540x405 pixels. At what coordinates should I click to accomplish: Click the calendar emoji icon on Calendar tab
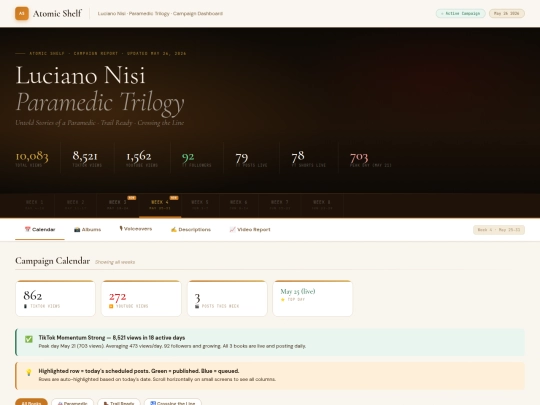click(28, 229)
